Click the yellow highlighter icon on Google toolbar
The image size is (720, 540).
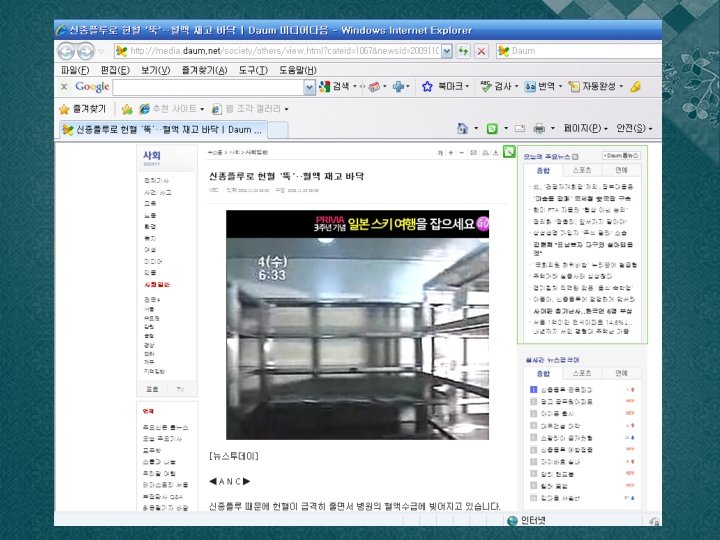tap(636, 86)
